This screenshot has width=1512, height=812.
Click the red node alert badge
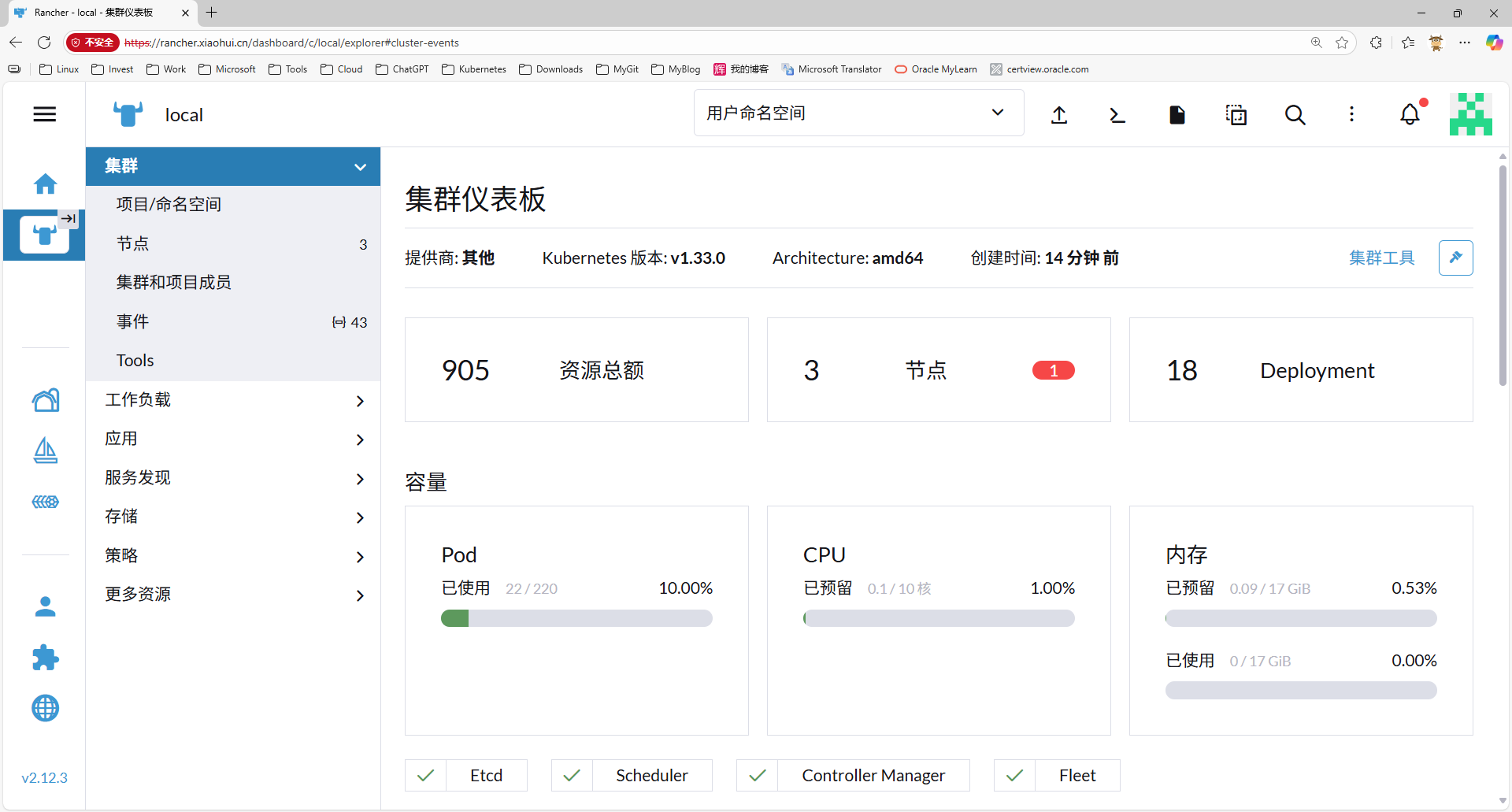(1053, 370)
